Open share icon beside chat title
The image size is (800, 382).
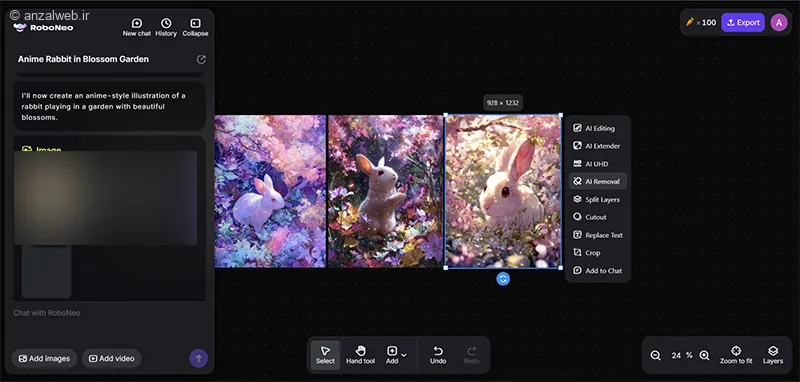pos(201,59)
